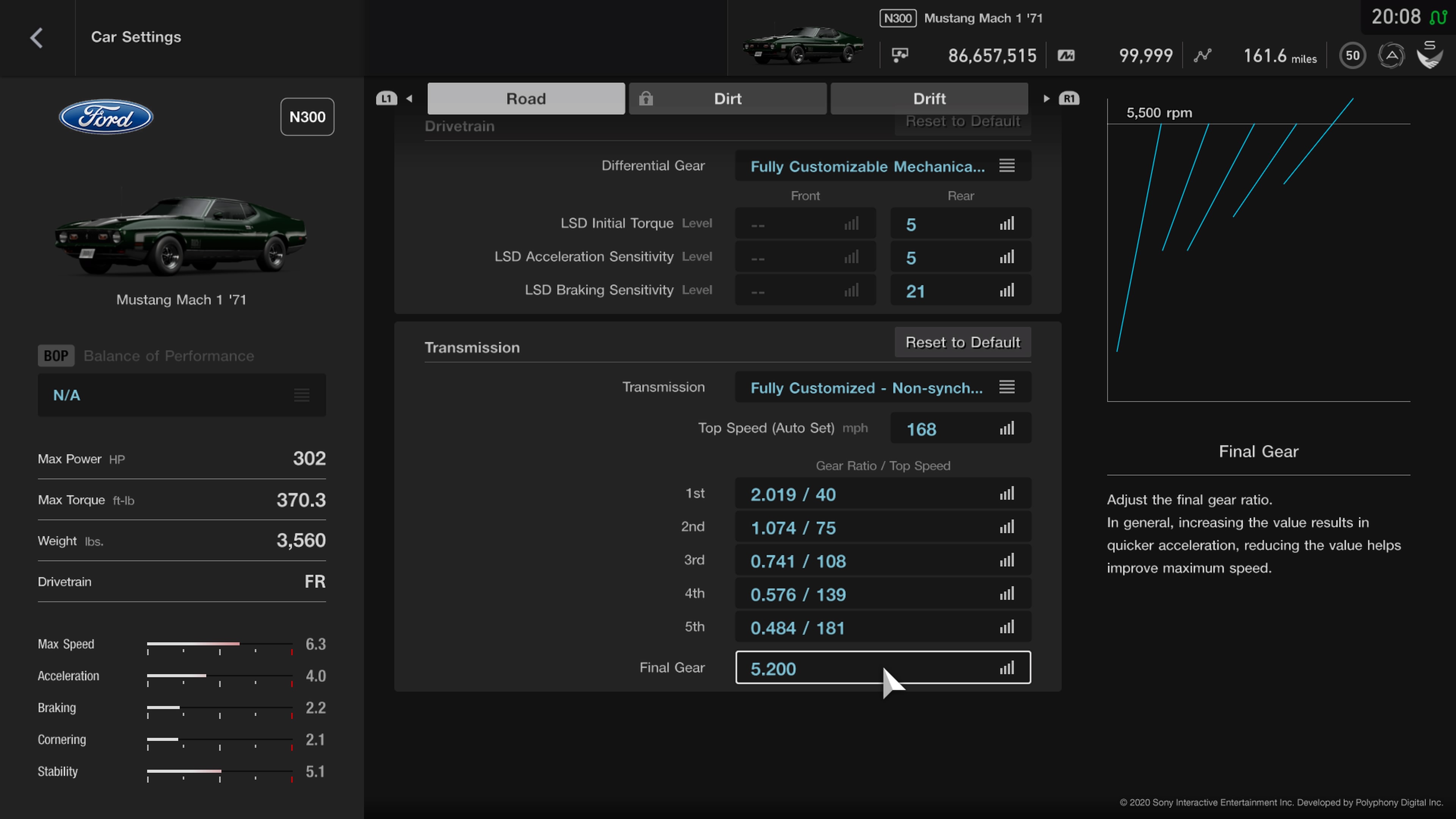
Task: Click front LSD Initial Torque disabled field
Action: pos(805,223)
